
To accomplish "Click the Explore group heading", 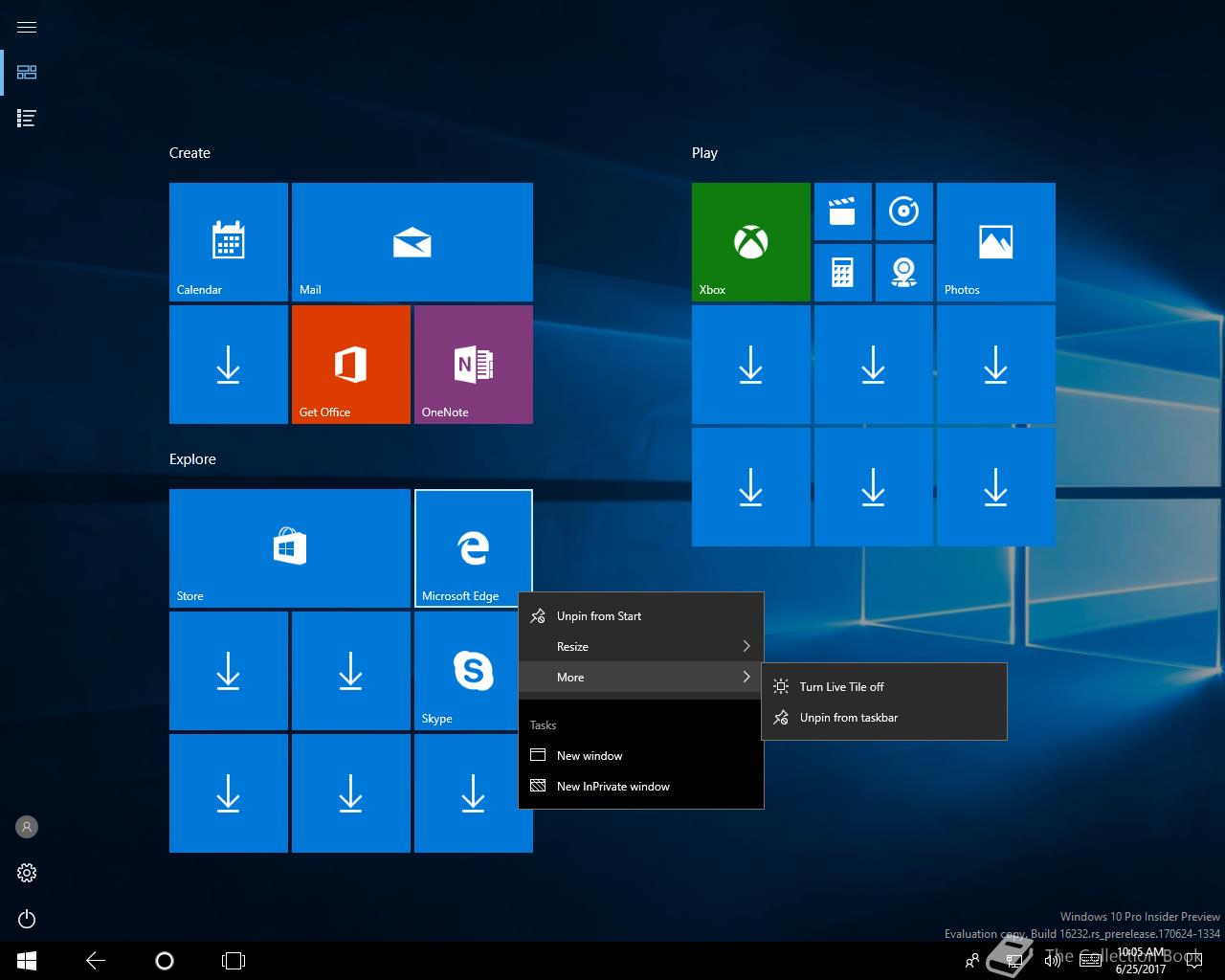I will click(192, 459).
